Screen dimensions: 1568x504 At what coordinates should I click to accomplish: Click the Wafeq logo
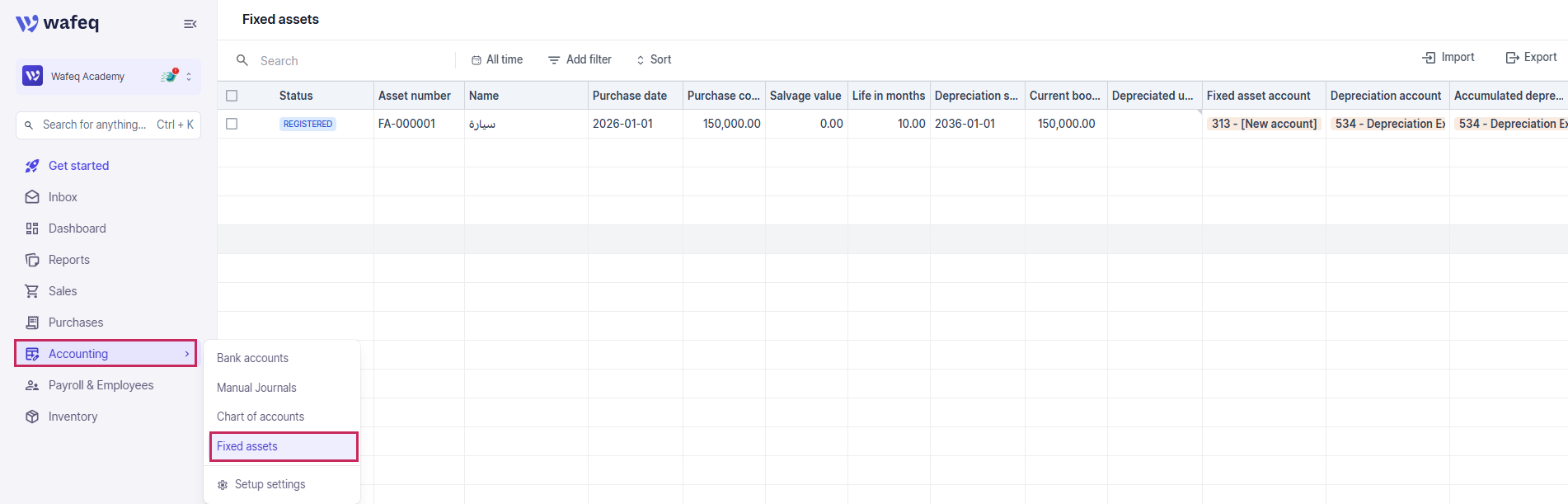point(57,23)
